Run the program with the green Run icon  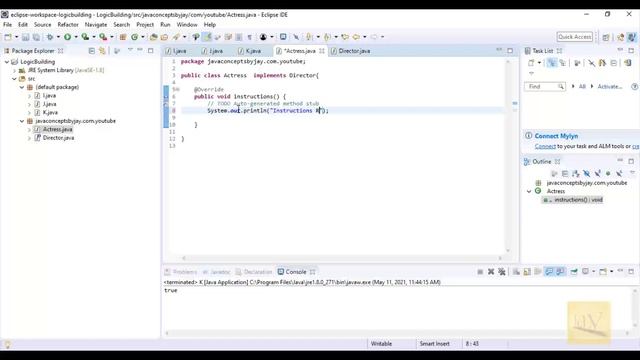click(67, 37)
